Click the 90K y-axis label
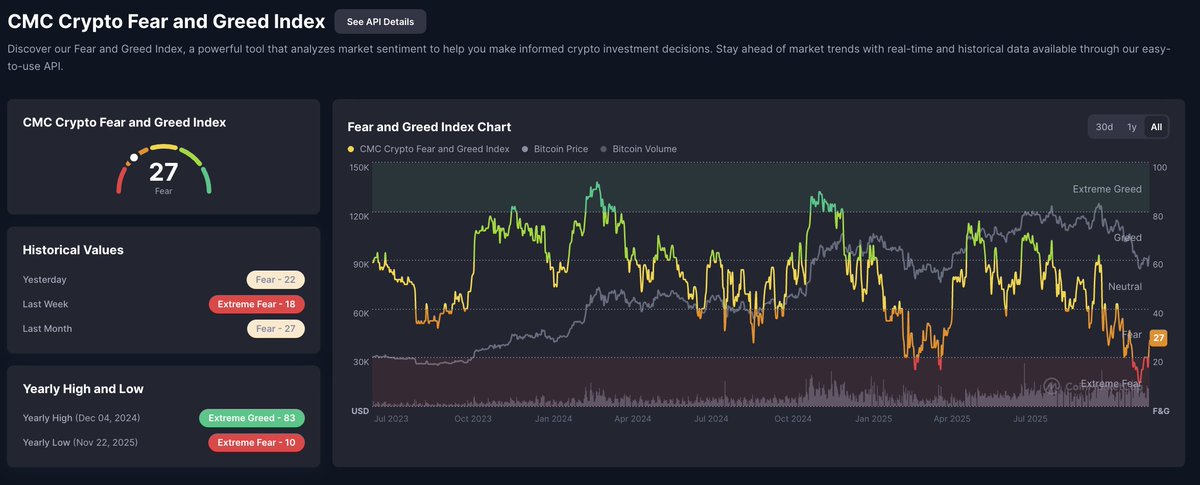The image size is (1200, 485). coord(360,264)
